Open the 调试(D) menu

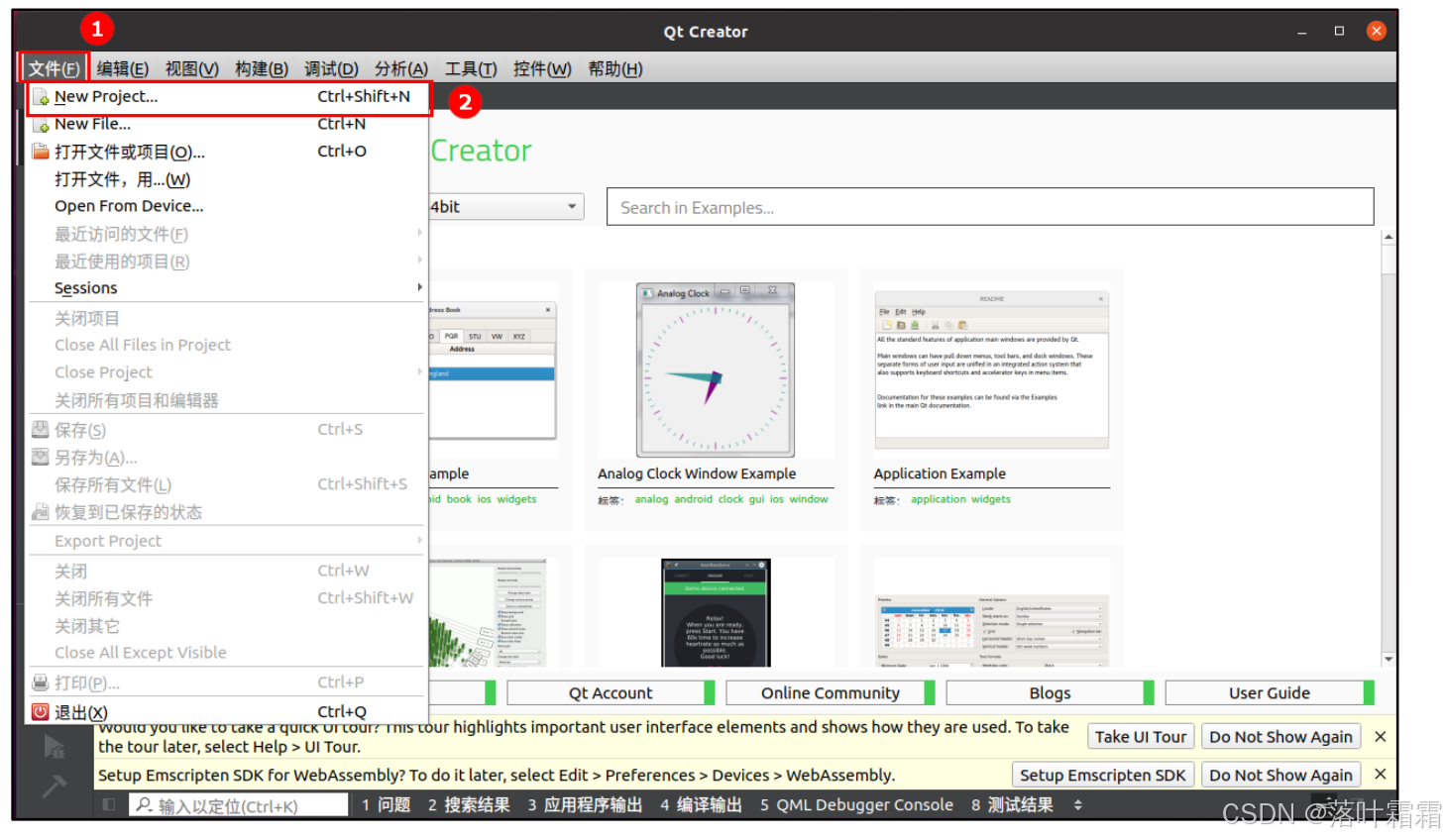(331, 68)
